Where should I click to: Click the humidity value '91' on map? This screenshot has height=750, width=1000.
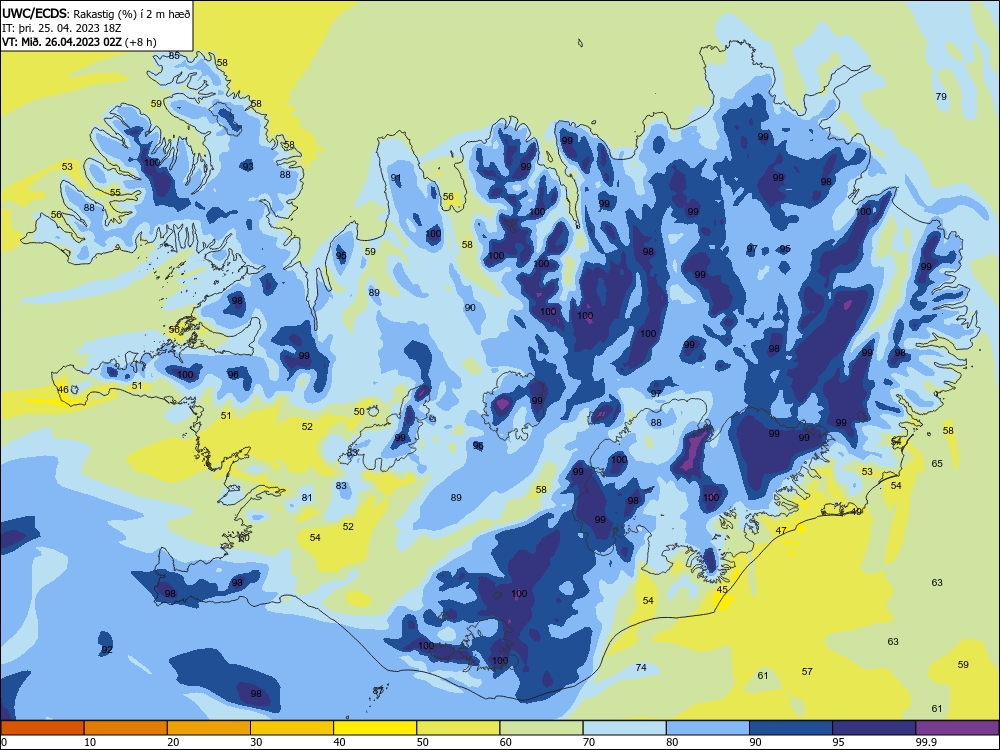point(396,178)
